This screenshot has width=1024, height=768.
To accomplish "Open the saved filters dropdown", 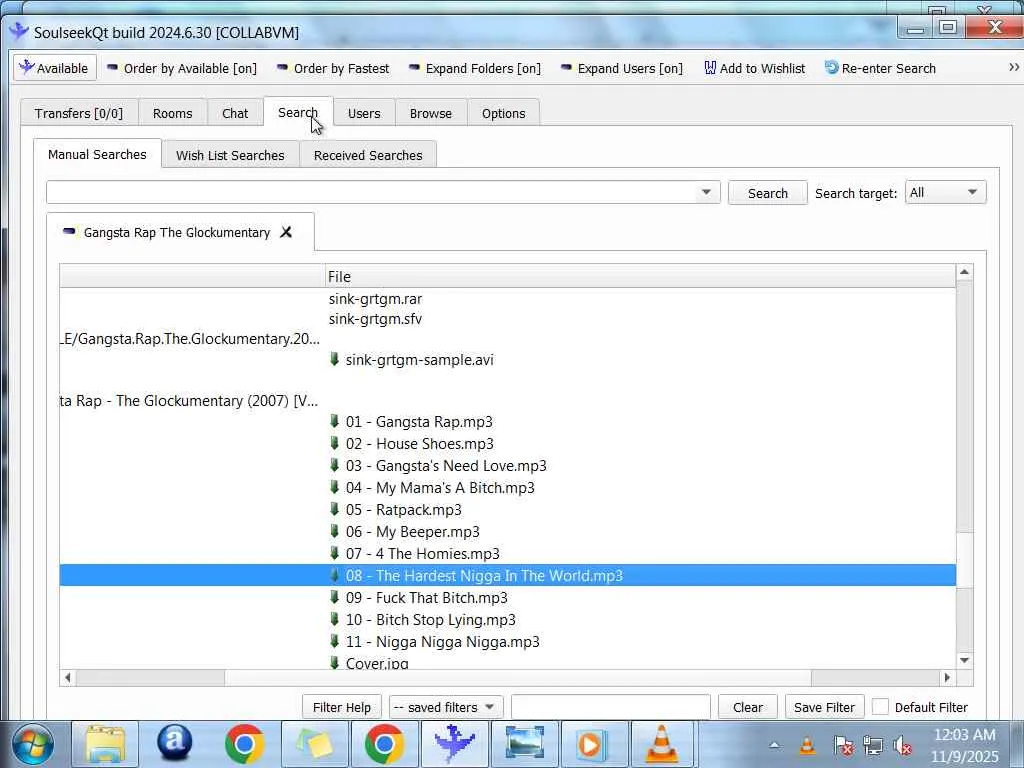I will pyautogui.click(x=445, y=707).
